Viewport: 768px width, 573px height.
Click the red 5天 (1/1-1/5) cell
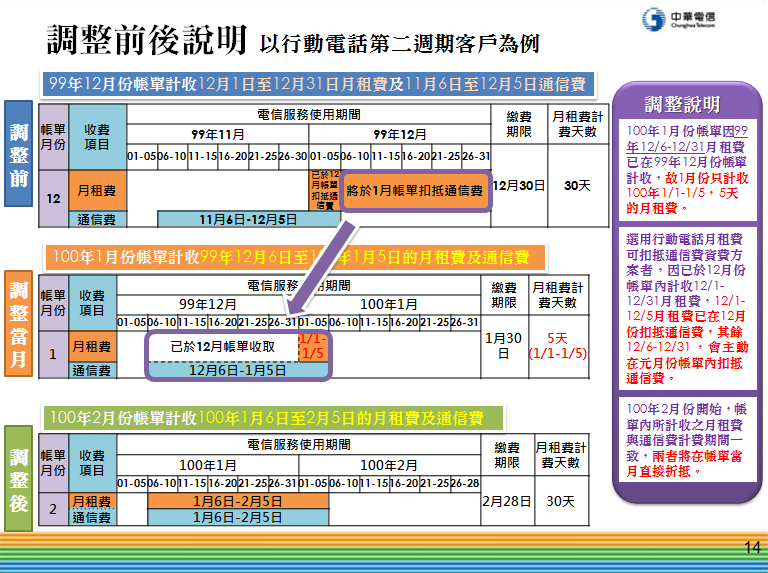pos(558,346)
